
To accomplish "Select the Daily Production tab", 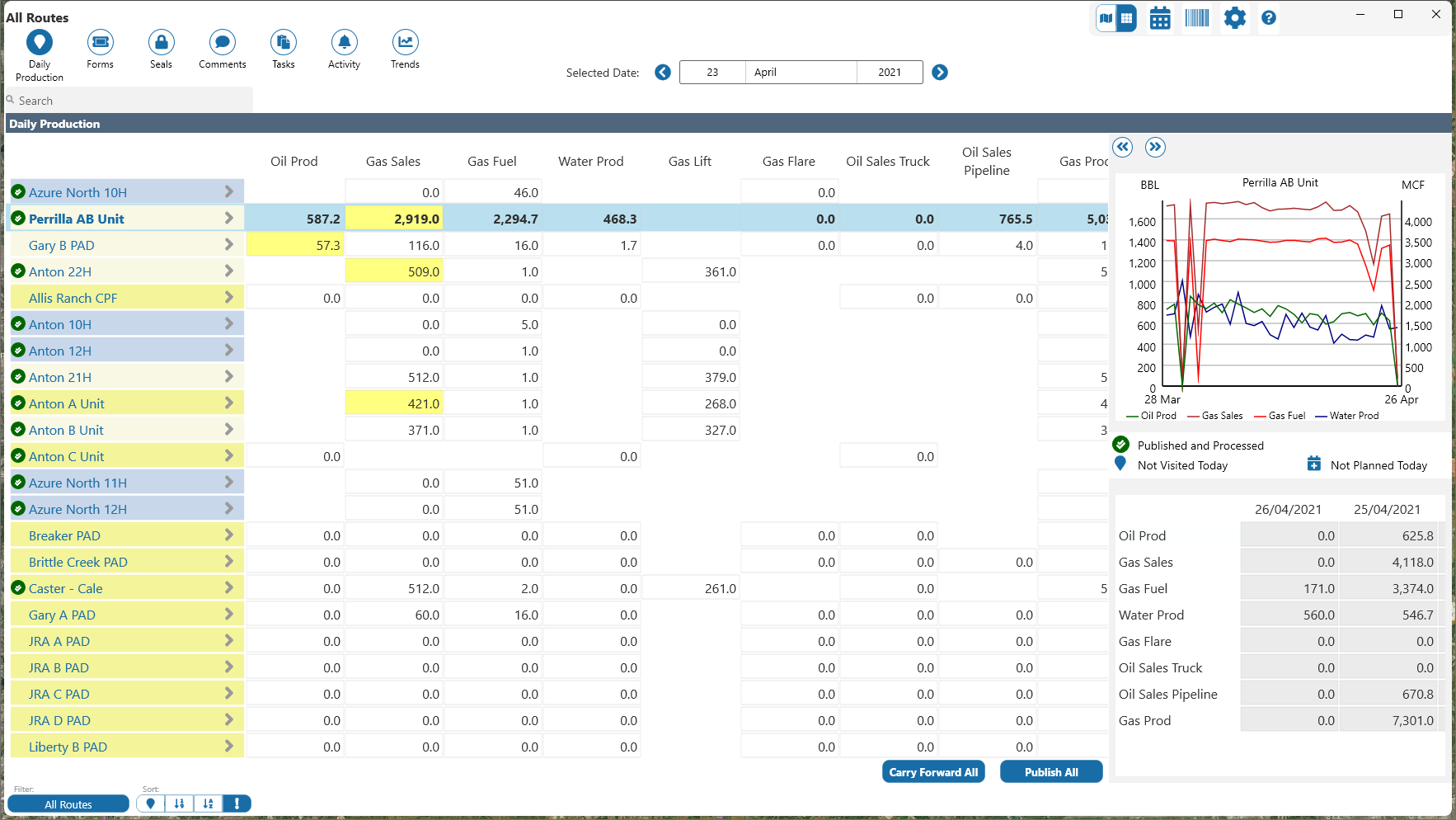I will tap(39, 42).
